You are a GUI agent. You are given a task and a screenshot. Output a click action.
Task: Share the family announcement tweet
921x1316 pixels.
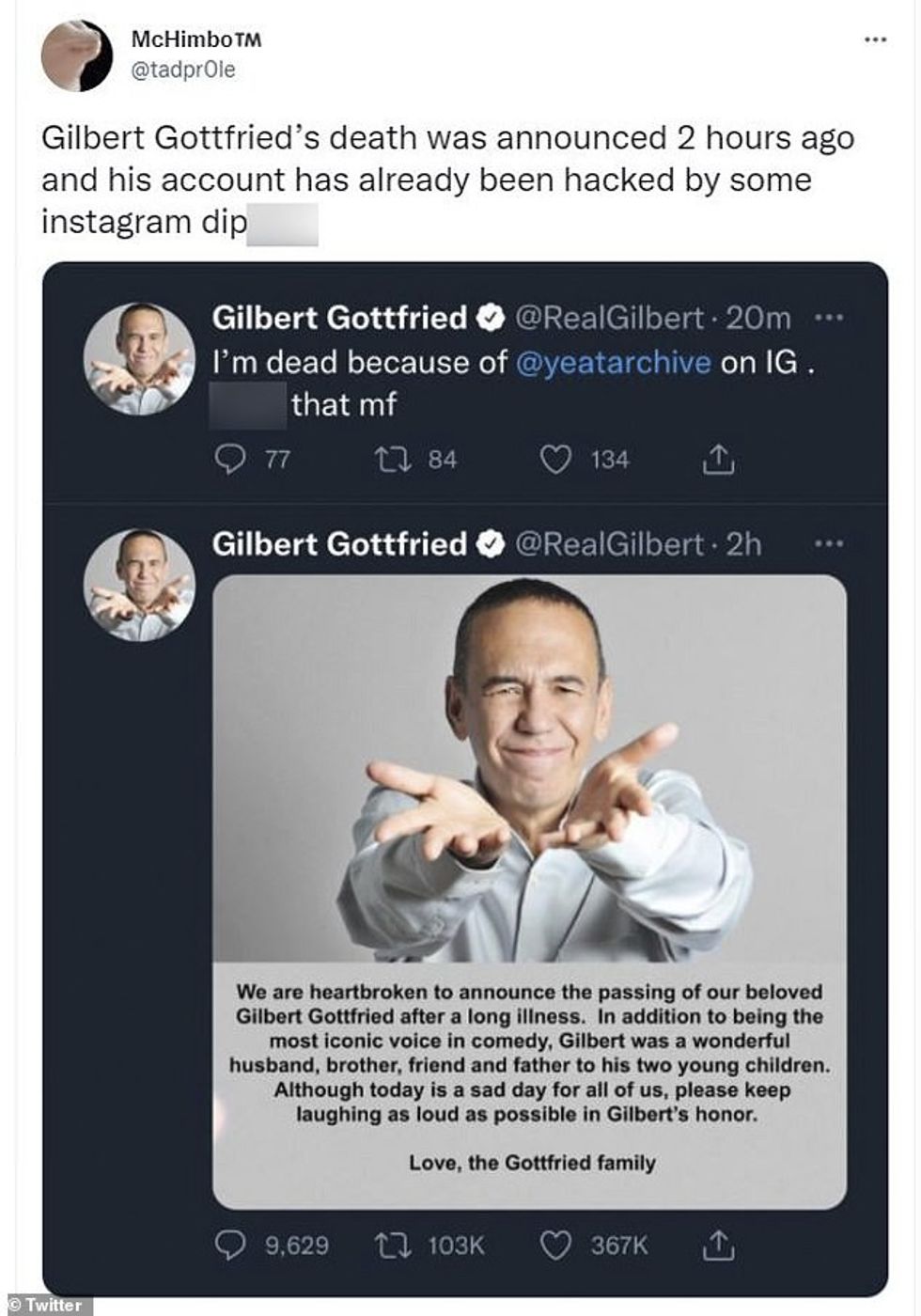coord(718,1245)
